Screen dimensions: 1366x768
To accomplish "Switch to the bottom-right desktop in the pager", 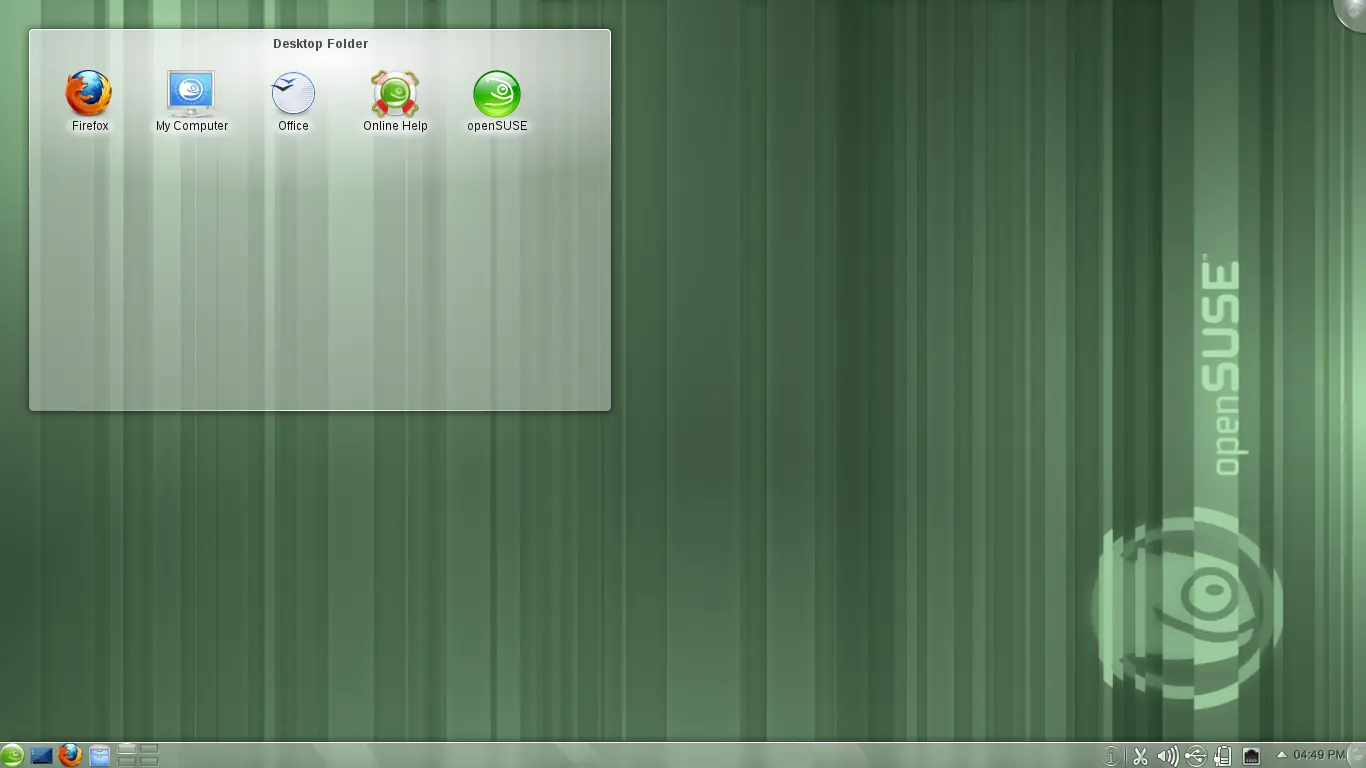I will point(149,761).
